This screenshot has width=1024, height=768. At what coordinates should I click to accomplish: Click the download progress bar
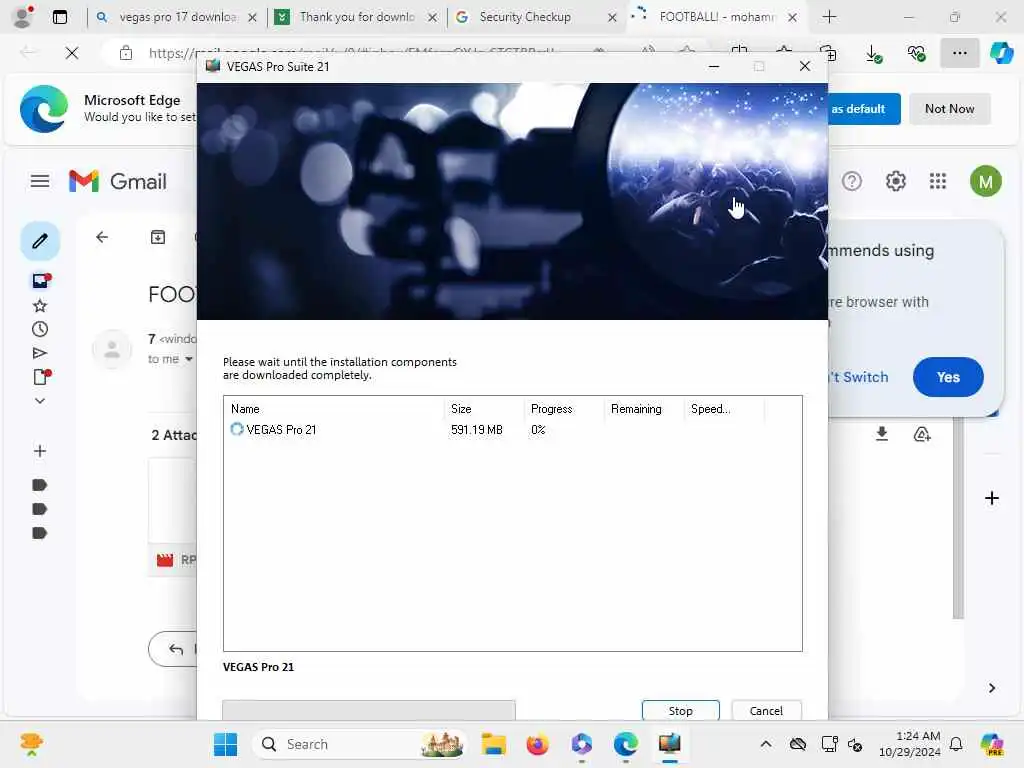tap(369, 711)
